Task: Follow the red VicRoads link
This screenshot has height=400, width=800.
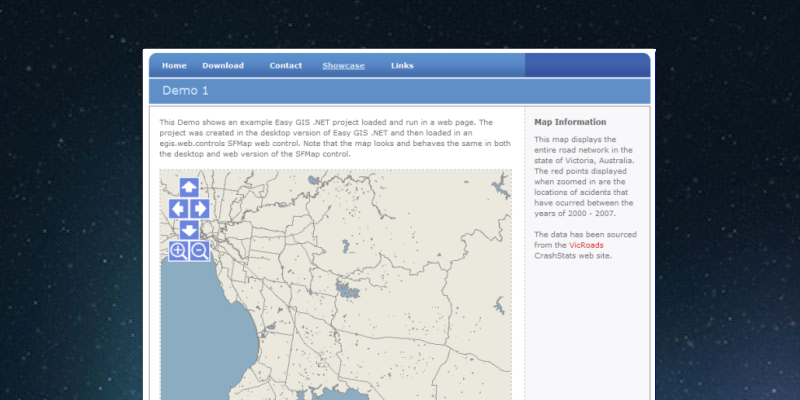Action: (586, 245)
